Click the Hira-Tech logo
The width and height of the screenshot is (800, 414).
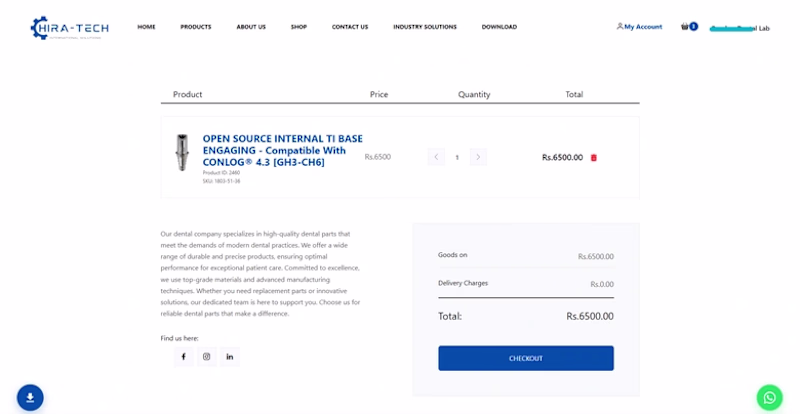[x=69, y=27]
